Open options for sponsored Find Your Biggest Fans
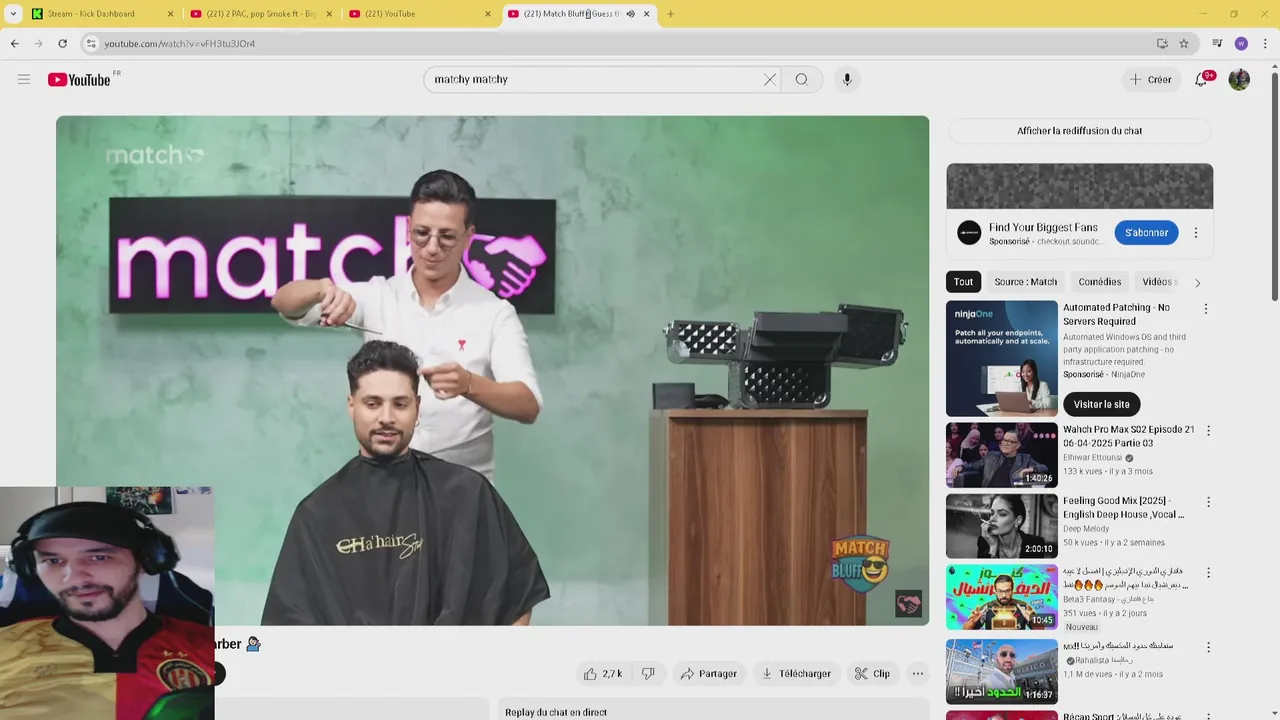The width and height of the screenshot is (1280, 720). 1195,233
